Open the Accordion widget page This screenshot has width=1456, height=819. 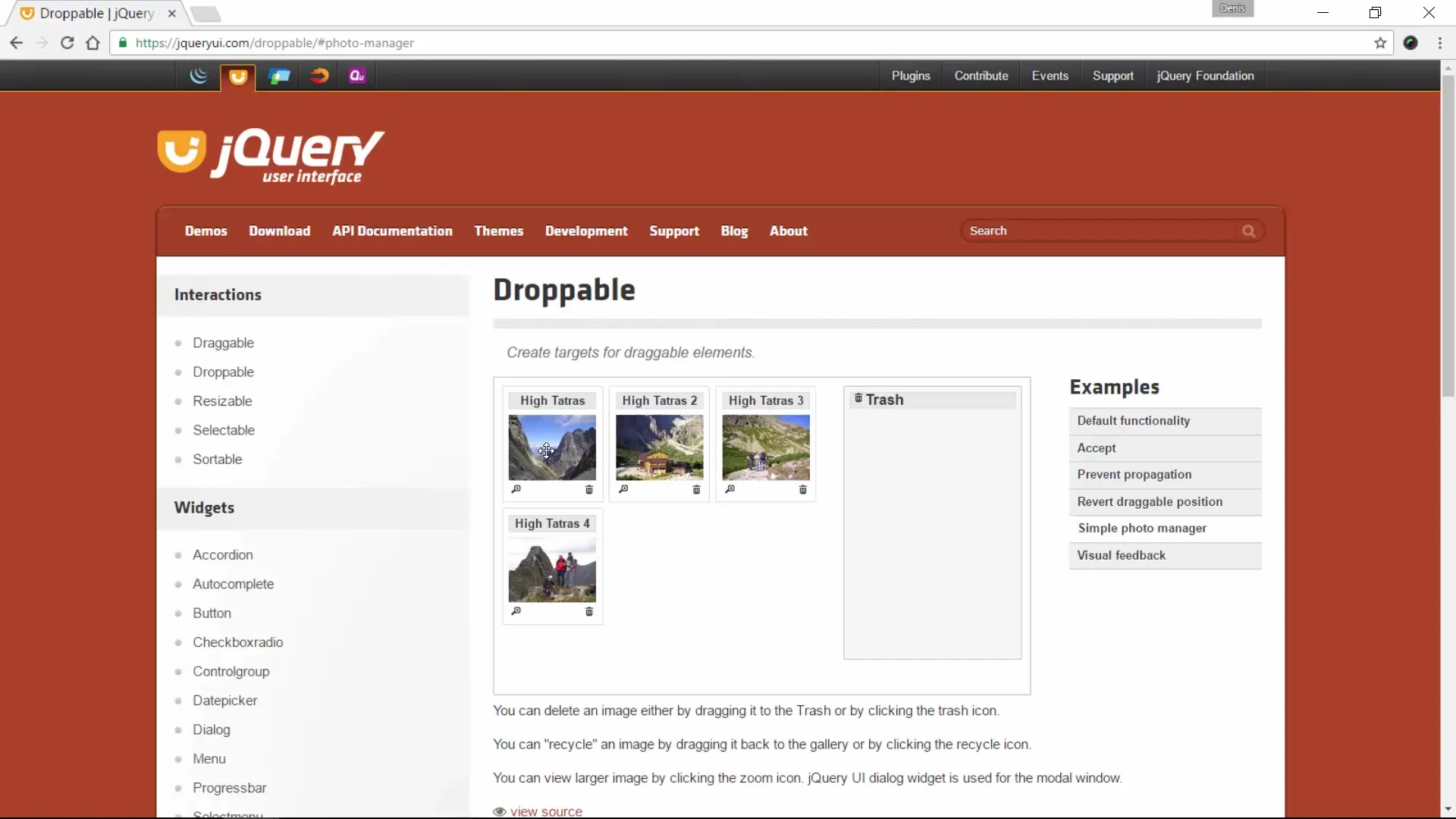click(x=223, y=555)
